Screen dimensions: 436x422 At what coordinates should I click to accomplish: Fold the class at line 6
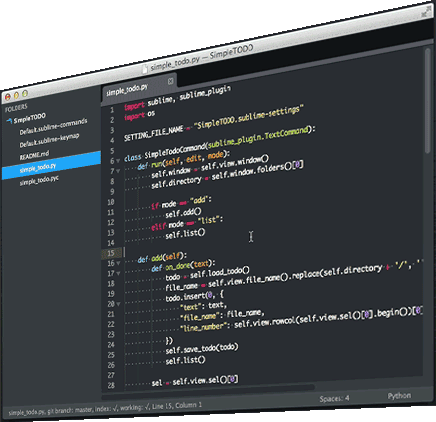point(118,160)
